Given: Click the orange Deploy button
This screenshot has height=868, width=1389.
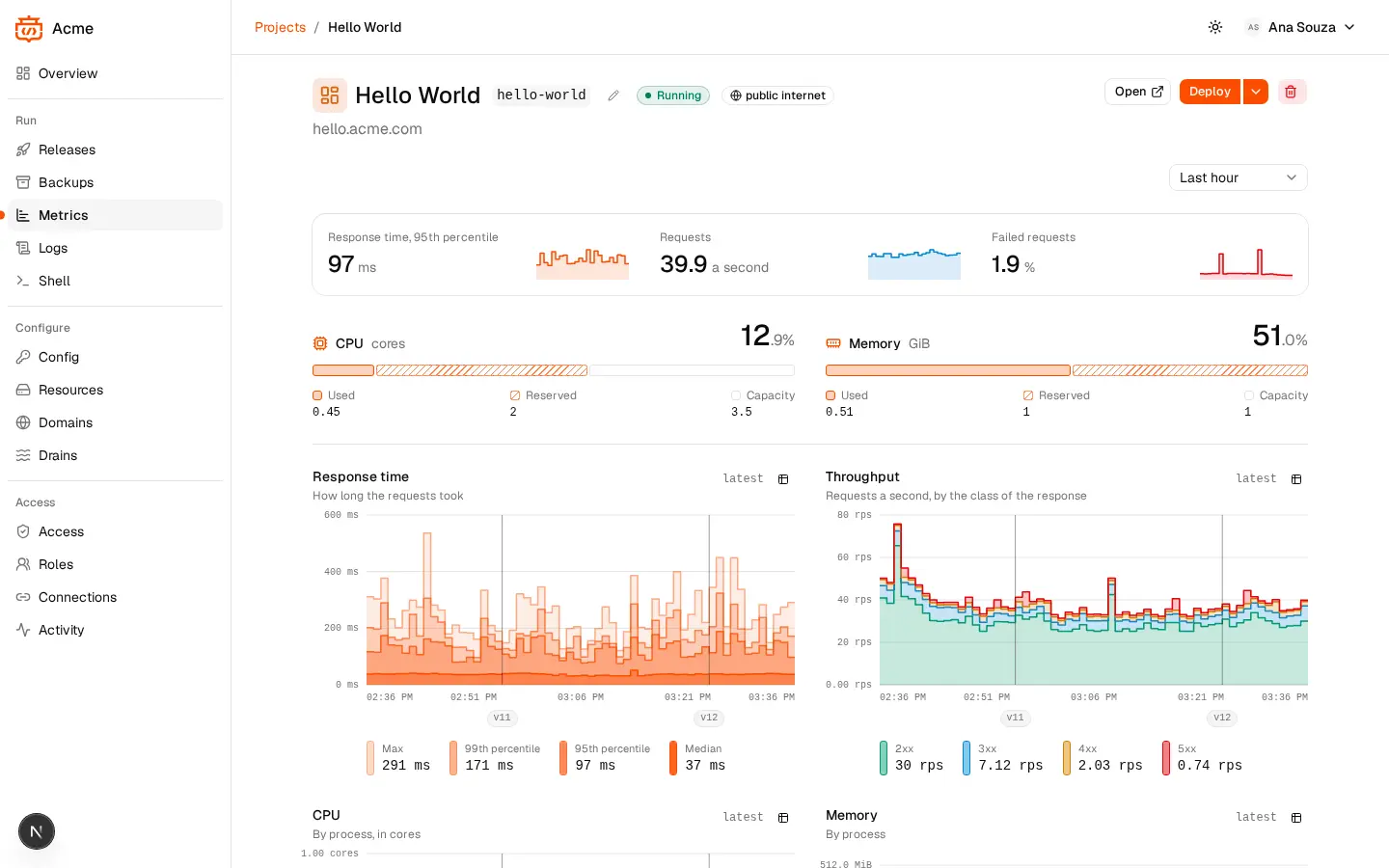Looking at the screenshot, I should tap(1210, 92).
